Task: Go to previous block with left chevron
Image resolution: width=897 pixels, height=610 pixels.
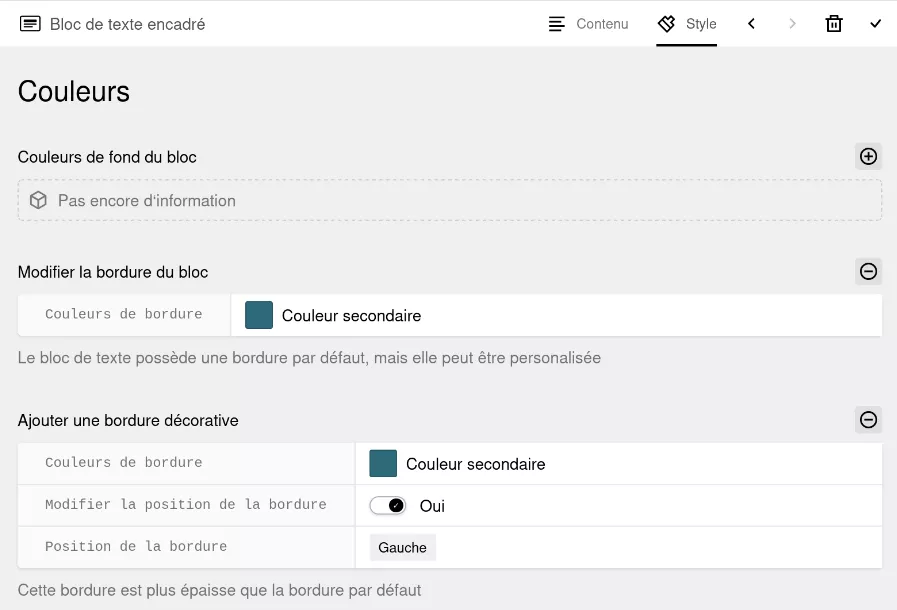Action: point(751,23)
